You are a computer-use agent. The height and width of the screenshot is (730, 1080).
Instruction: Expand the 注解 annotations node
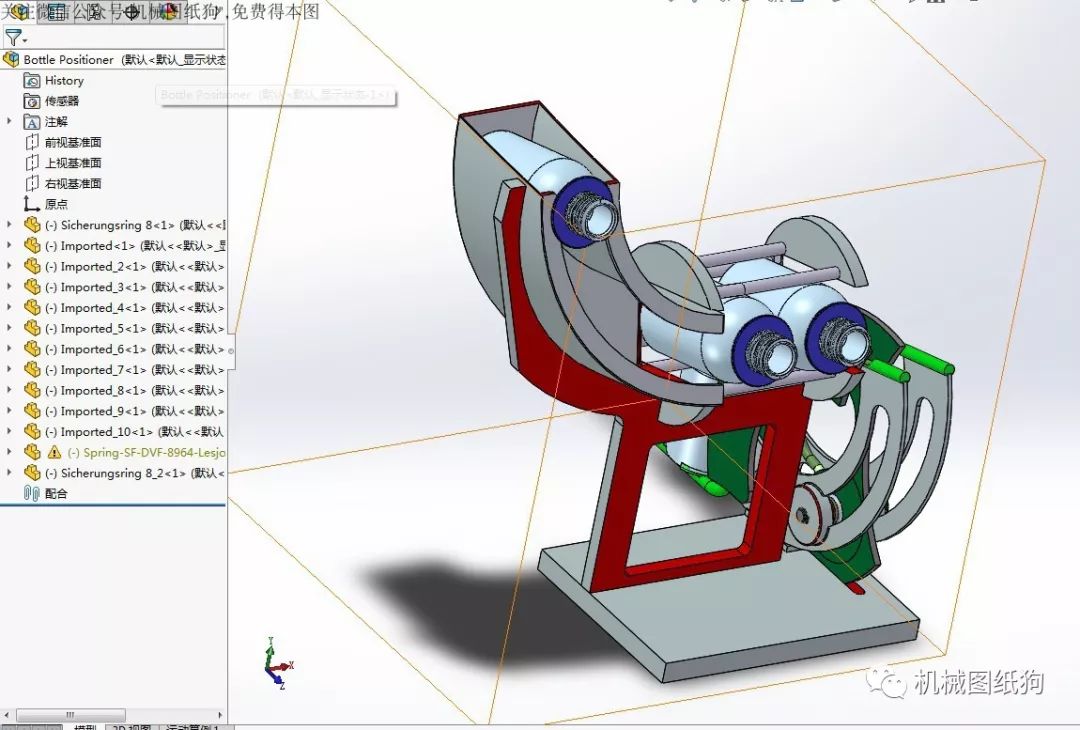click(x=9, y=121)
